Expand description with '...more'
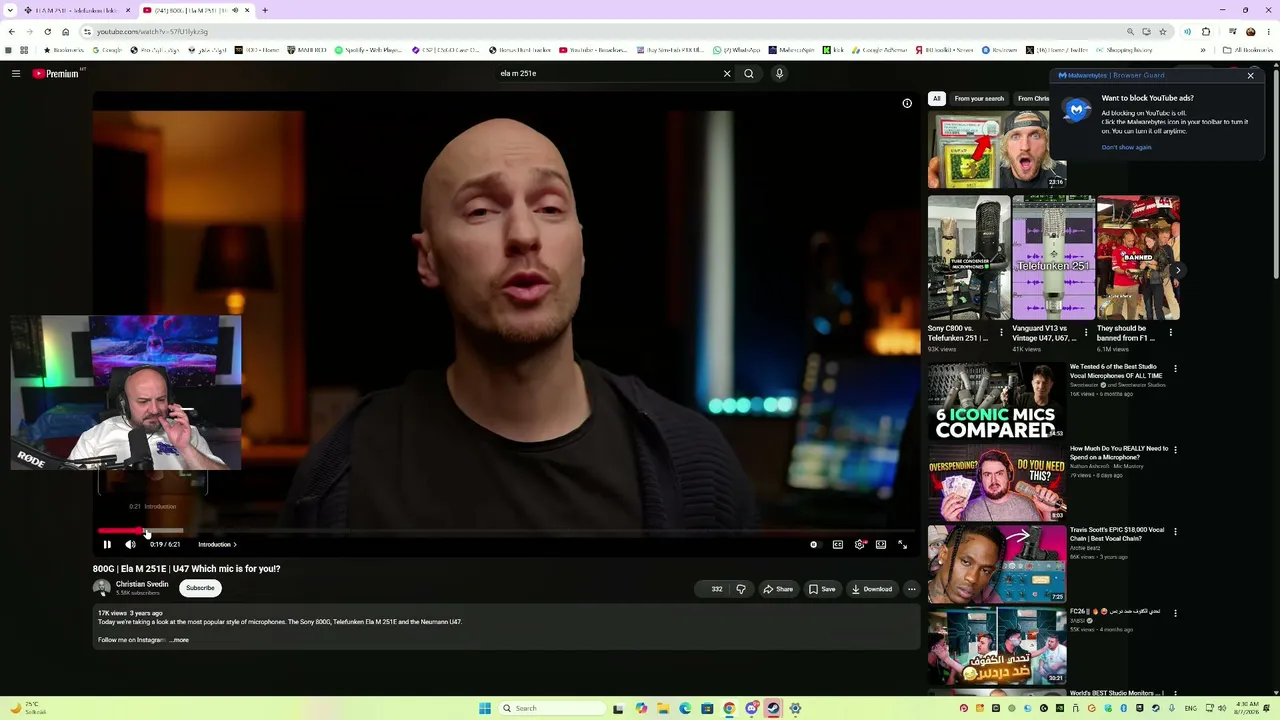The width and height of the screenshot is (1280, 720). (x=179, y=640)
